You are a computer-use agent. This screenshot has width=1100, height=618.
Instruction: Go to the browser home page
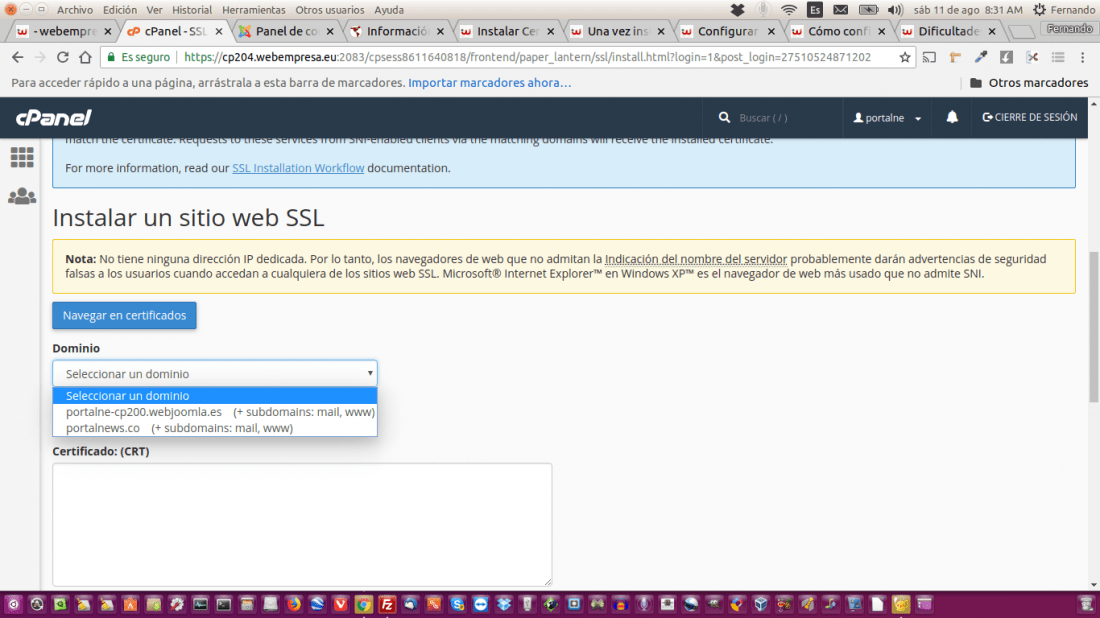click(x=85, y=58)
